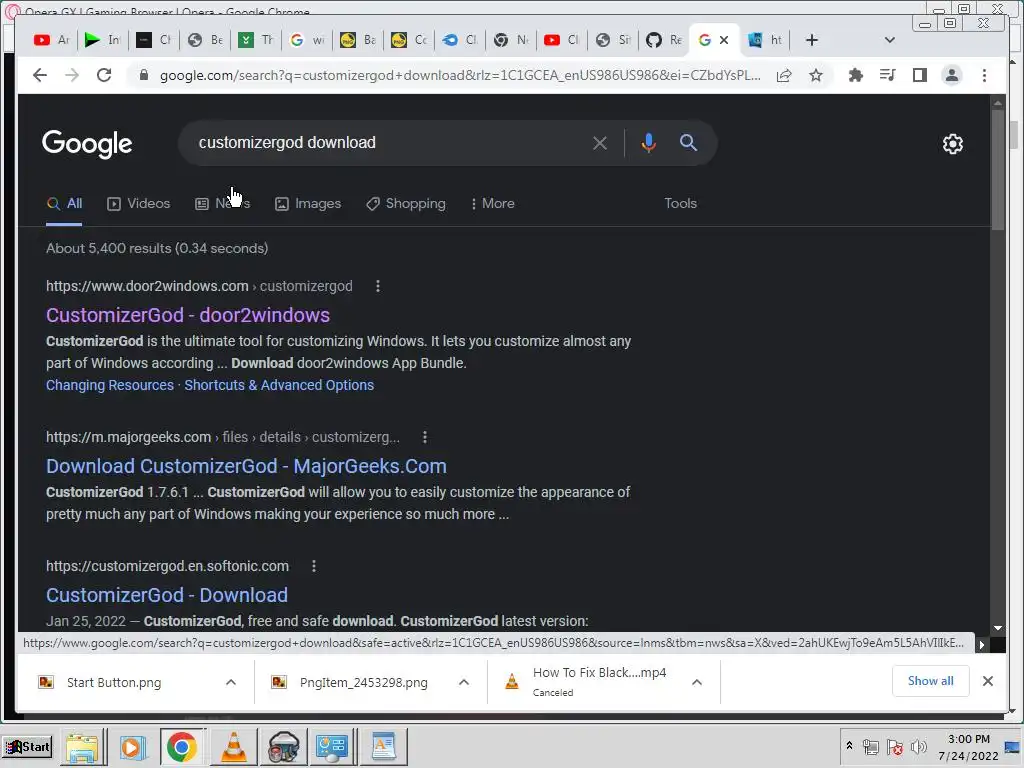The image size is (1024, 768).
Task: Click the page vertical scrollbar
Action: (x=998, y=170)
